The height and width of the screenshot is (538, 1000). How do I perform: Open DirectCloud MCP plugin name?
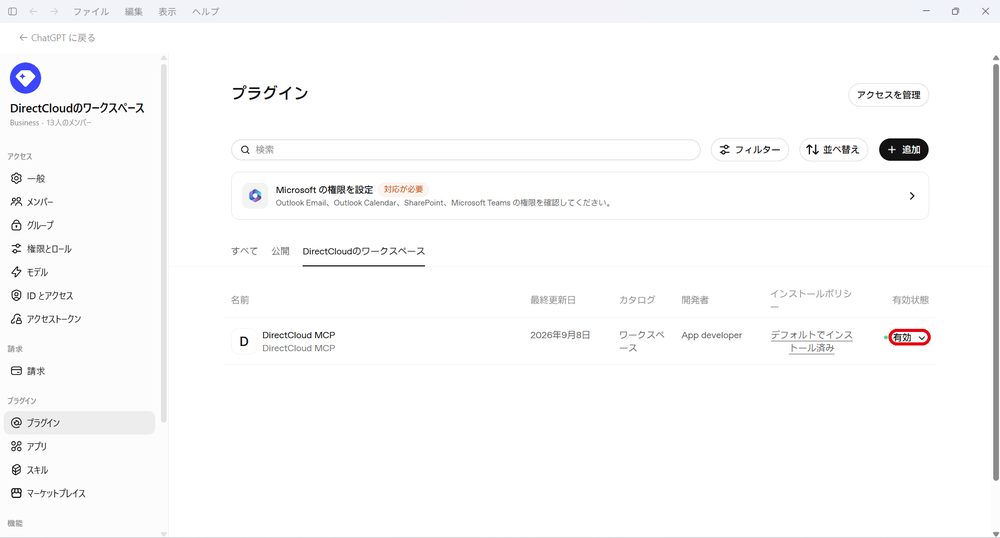pos(298,335)
